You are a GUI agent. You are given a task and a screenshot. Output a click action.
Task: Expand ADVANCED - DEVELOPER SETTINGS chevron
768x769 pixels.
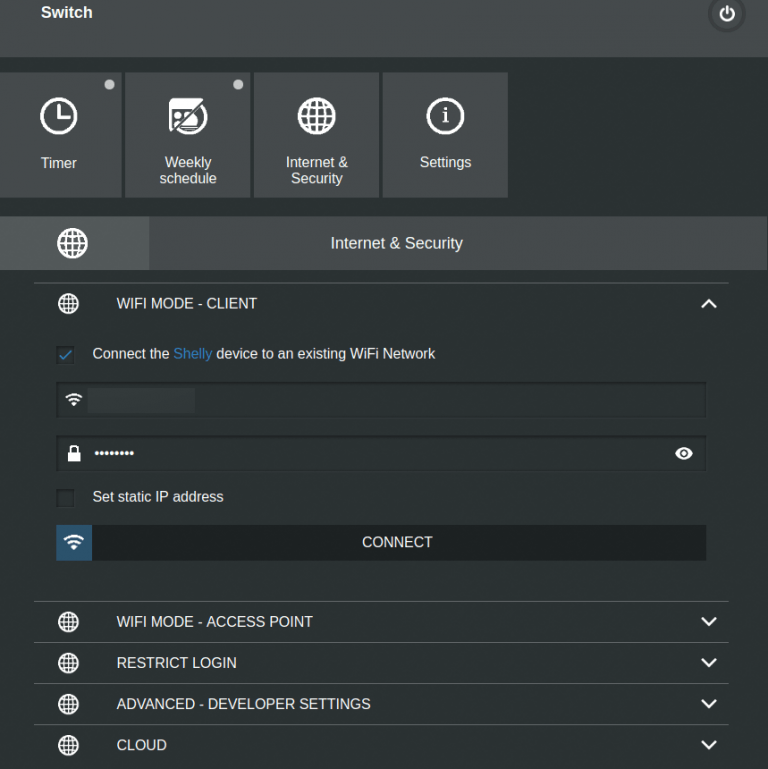tap(709, 704)
